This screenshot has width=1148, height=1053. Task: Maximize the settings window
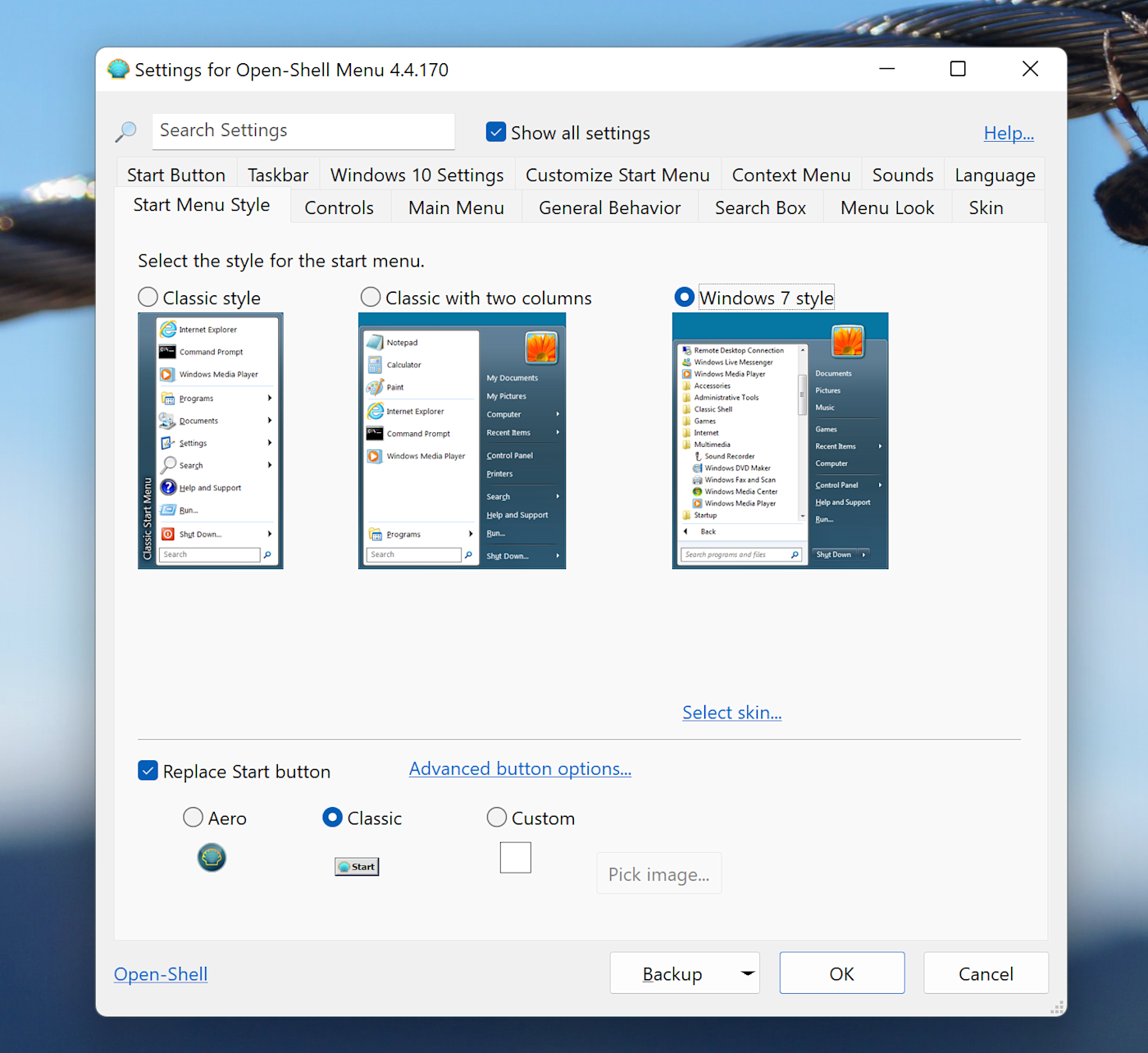click(x=958, y=69)
